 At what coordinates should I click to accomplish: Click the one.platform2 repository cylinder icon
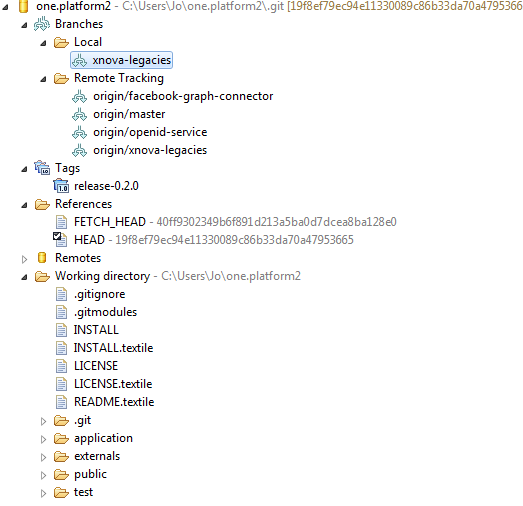pos(23,6)
